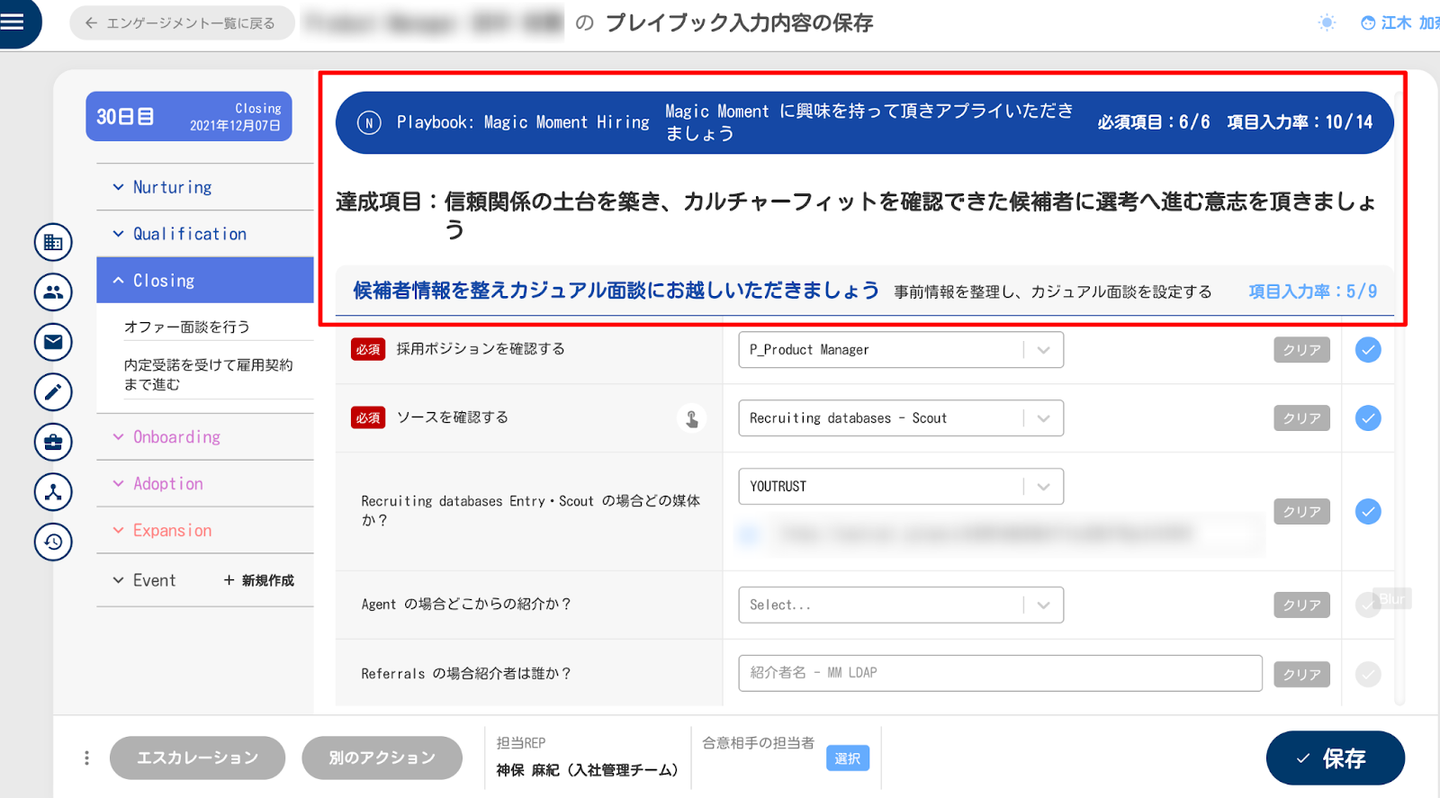Open the people contacts sidebar icon
Screen dimensions: 1440x798
pos(53,292)
